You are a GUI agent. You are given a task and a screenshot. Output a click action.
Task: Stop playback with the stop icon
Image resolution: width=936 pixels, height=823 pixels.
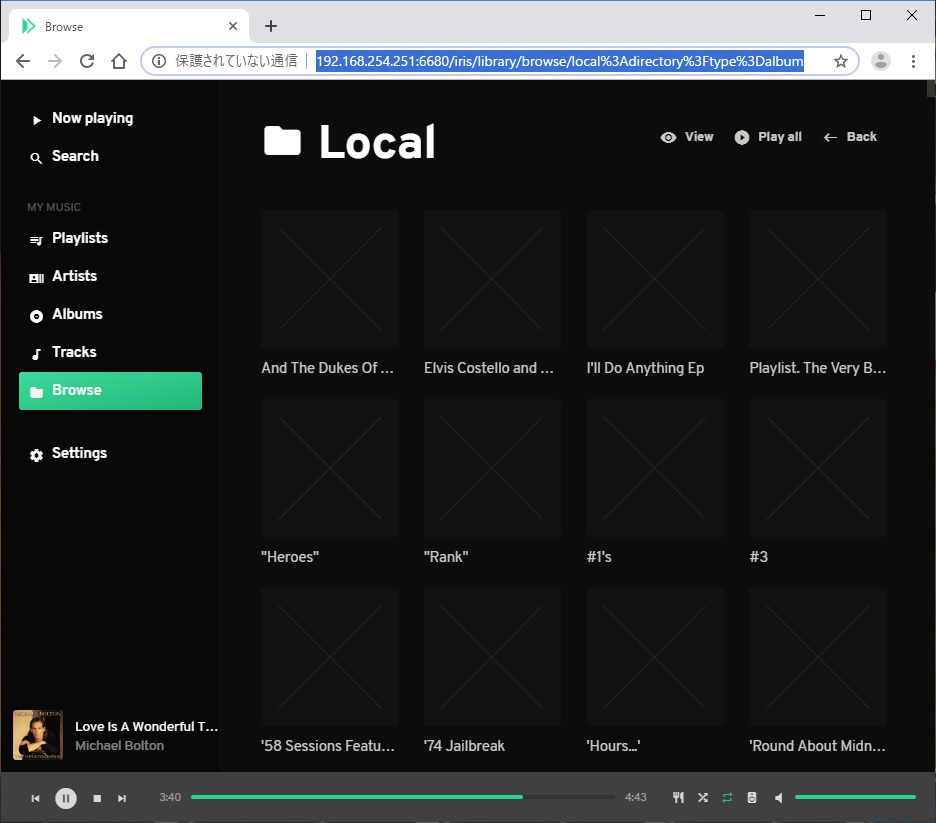[x=96, y=798]
